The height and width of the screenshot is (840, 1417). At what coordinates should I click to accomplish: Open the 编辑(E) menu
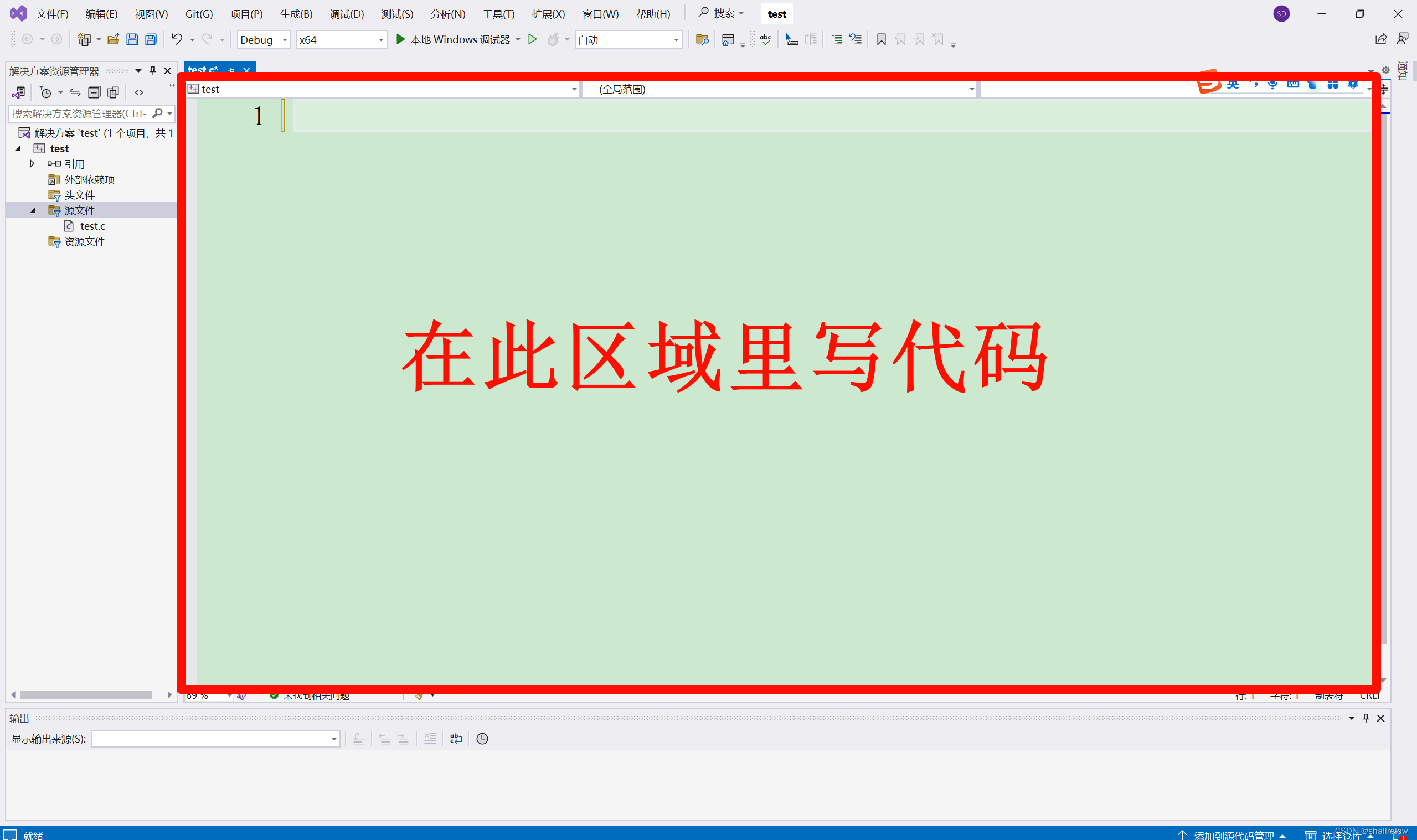(x=101, y=14)
